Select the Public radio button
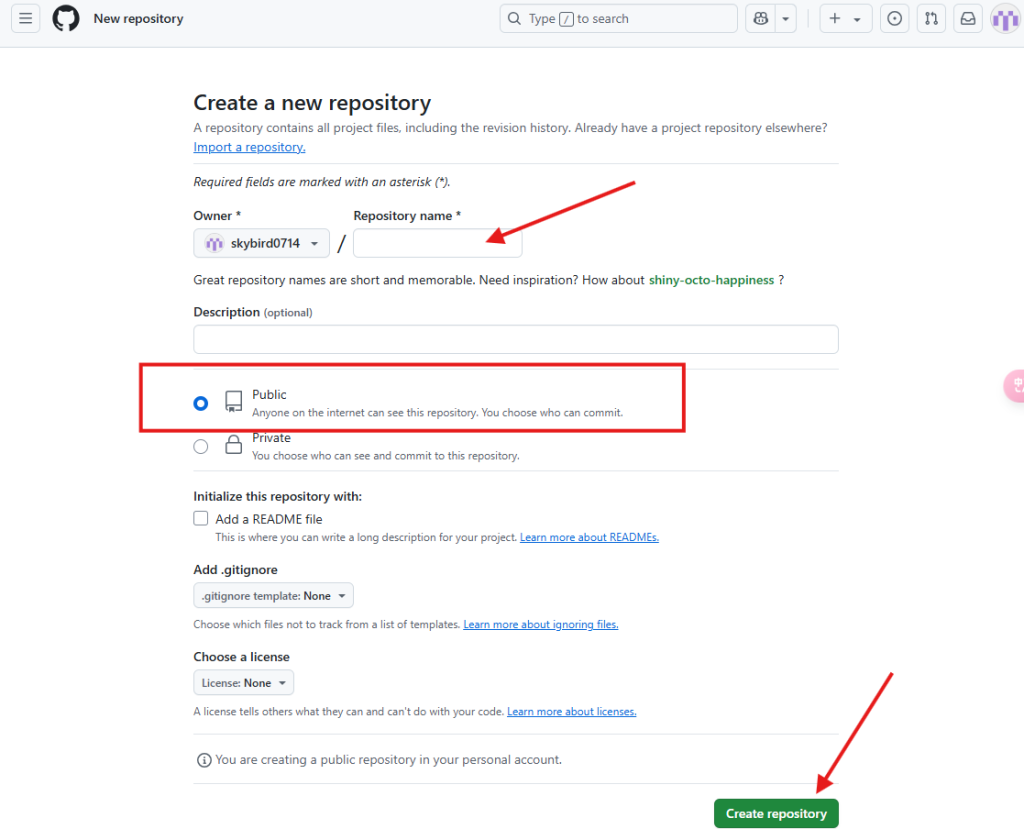1024x829 pixels. point(201,403)
